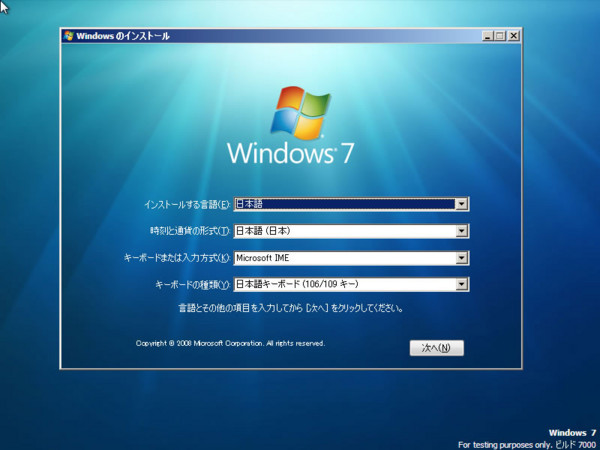Open the インストールする言語 dropdown arrow
This screenshot has width=600, height=450.
(461, 204)
